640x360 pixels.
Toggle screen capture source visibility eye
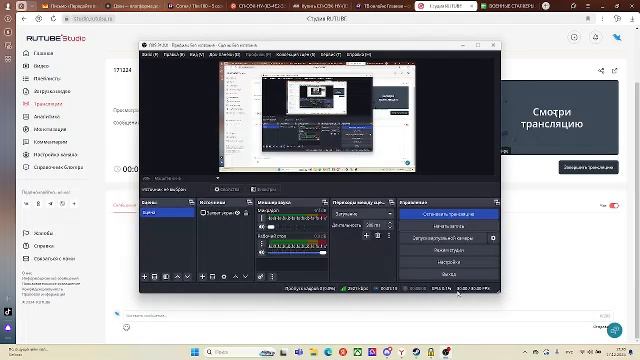[x=238, y=213]
